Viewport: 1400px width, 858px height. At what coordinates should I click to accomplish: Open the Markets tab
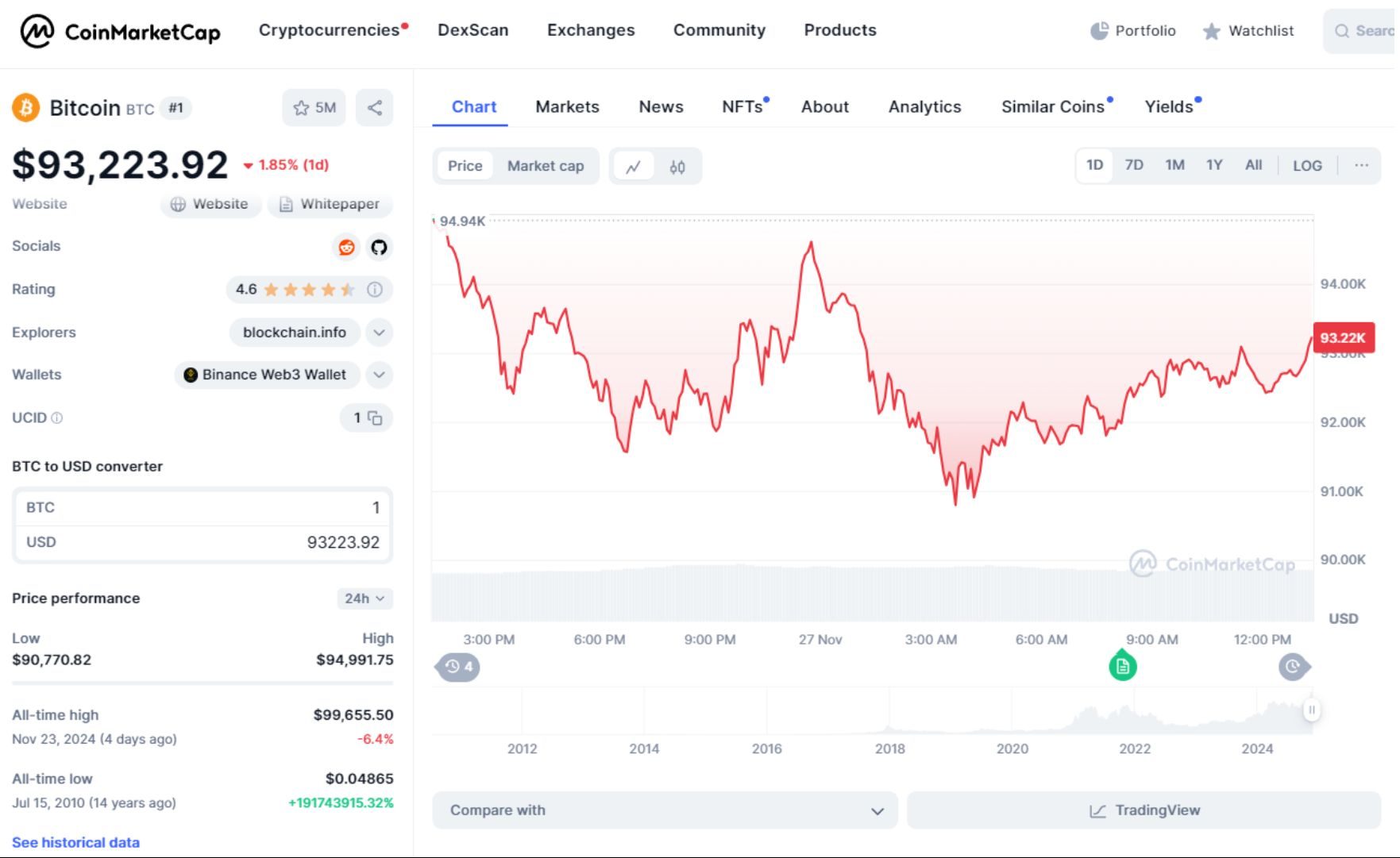pos(567,106)
